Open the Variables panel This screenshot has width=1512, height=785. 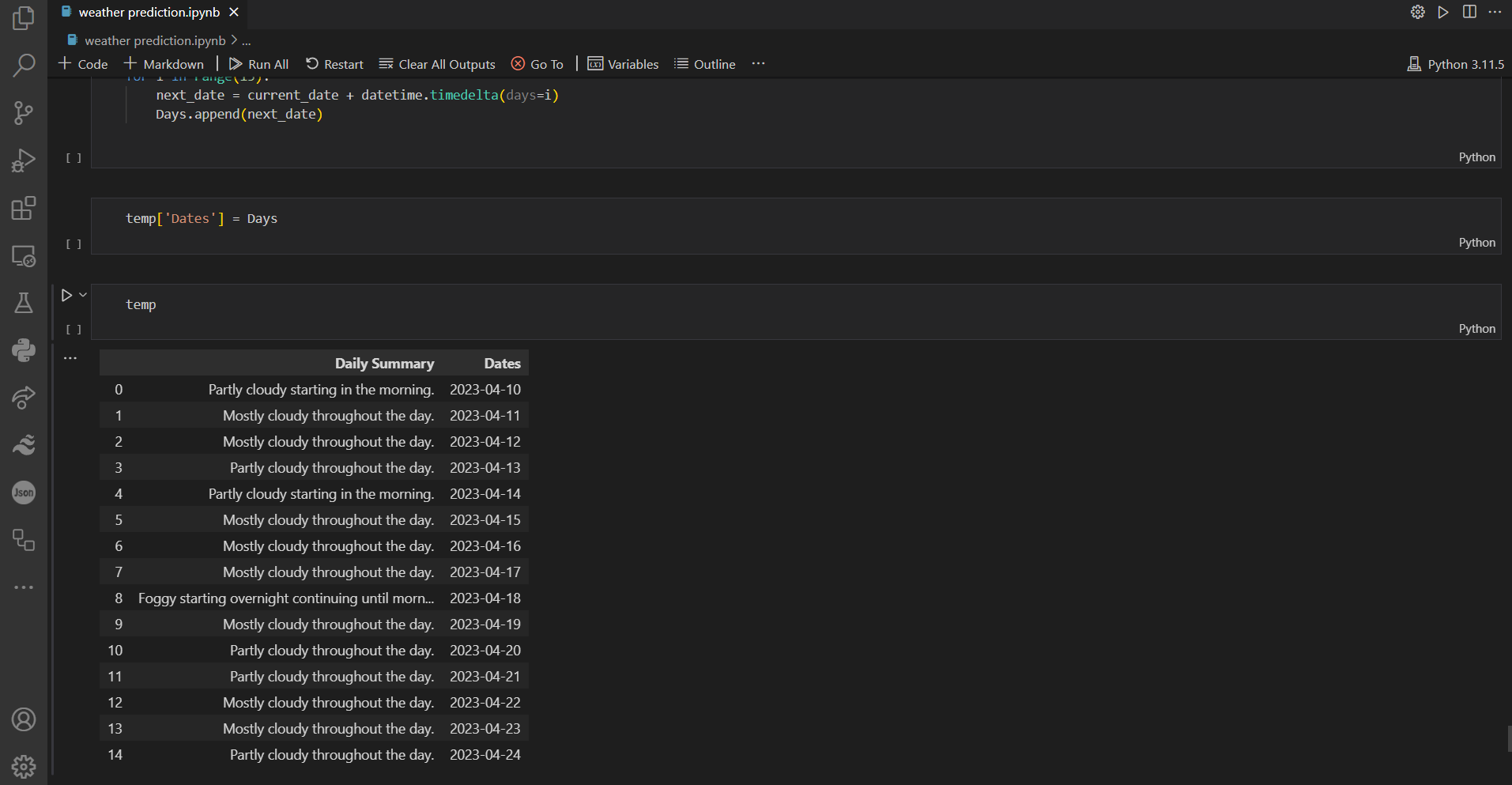click(623, 64)
